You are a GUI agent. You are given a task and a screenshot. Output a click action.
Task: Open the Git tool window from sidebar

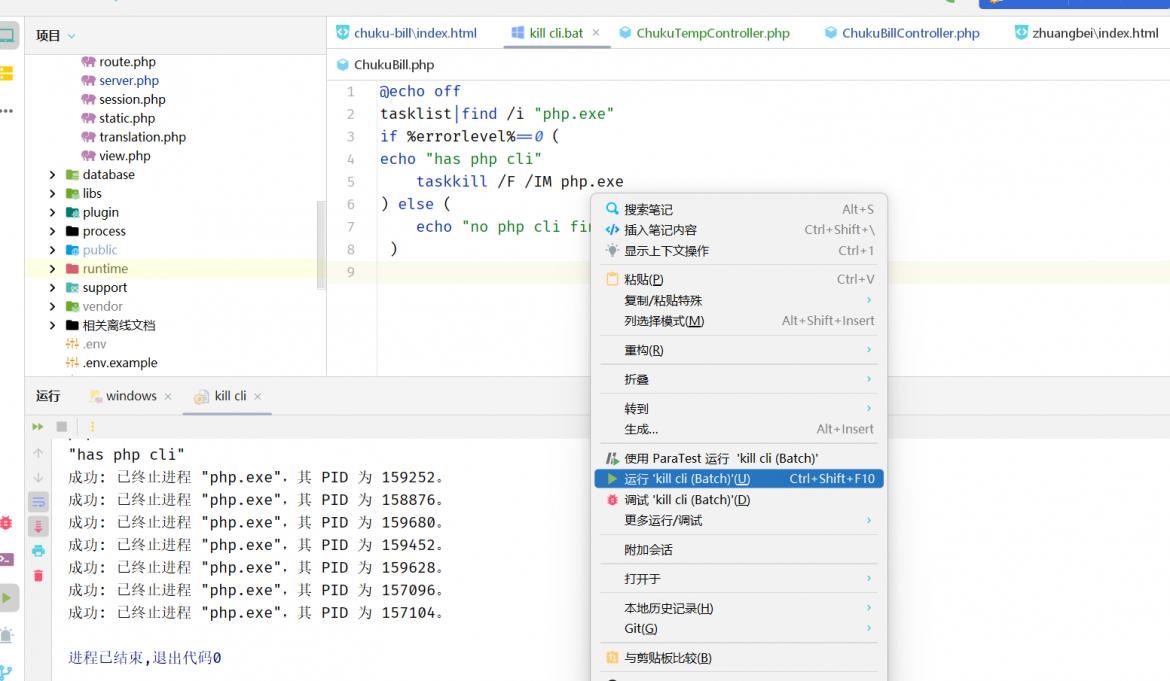6,672
